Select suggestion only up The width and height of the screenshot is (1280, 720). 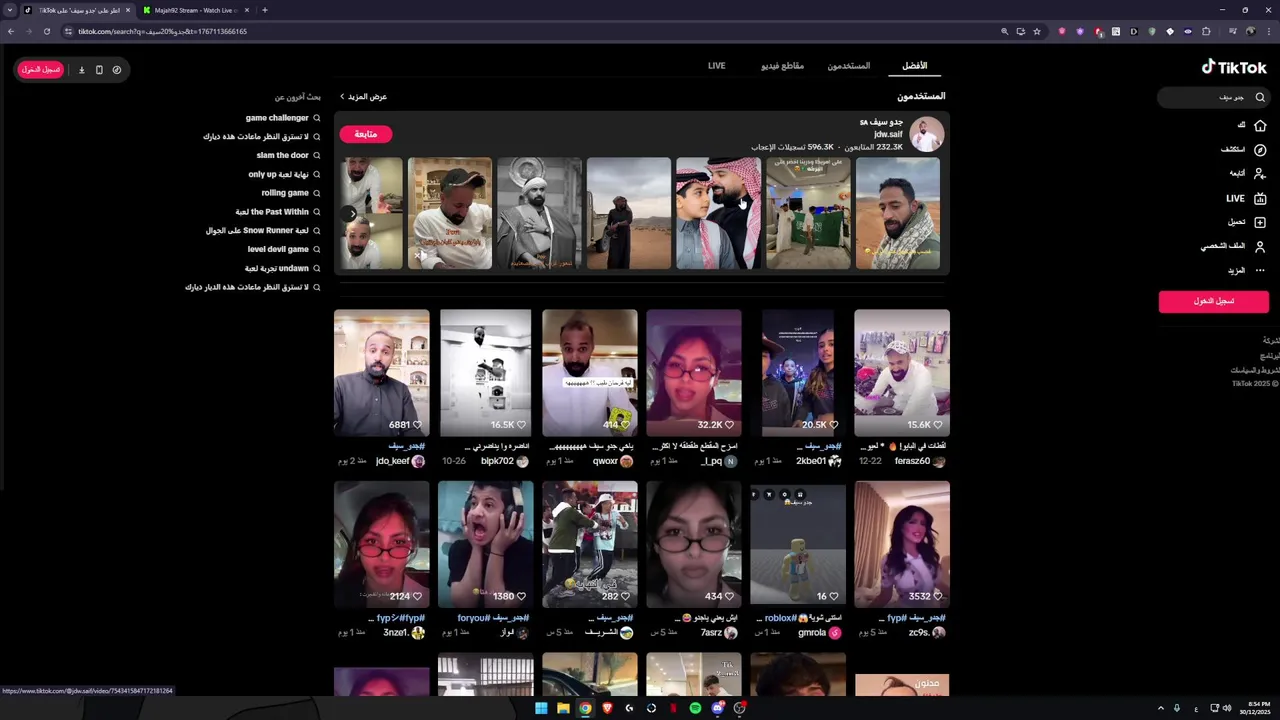[x=278, y=174]
